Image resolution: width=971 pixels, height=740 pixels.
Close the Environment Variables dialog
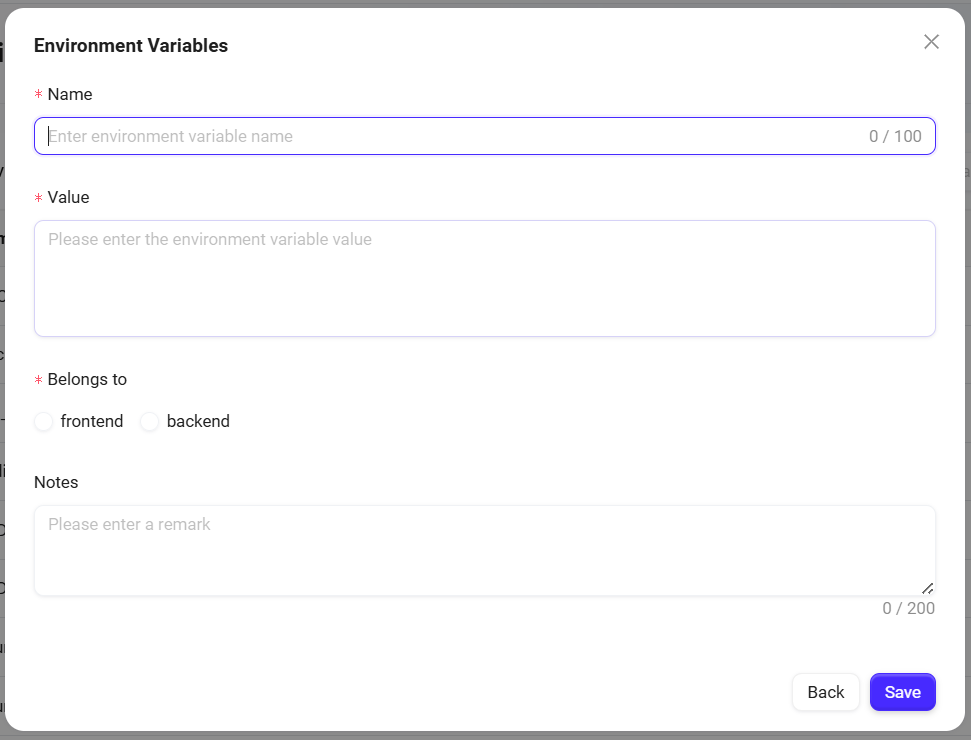(x=931, y=42)
